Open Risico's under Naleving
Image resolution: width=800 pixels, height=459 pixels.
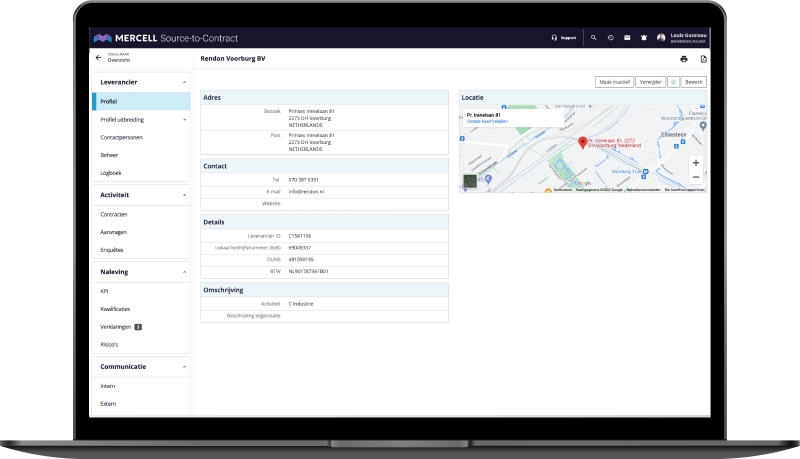click(x=109, y=345)
